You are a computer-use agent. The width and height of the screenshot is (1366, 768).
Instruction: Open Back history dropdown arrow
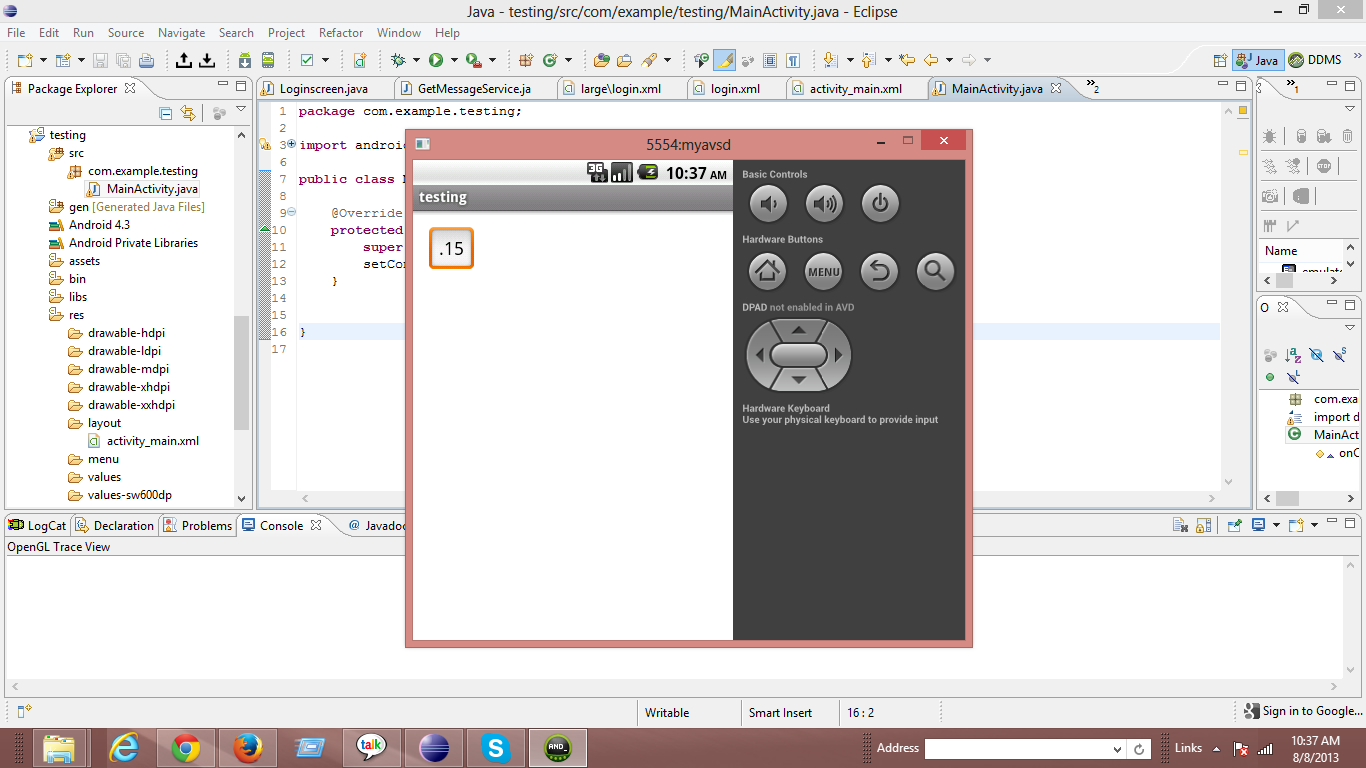(x=949, y=60)
